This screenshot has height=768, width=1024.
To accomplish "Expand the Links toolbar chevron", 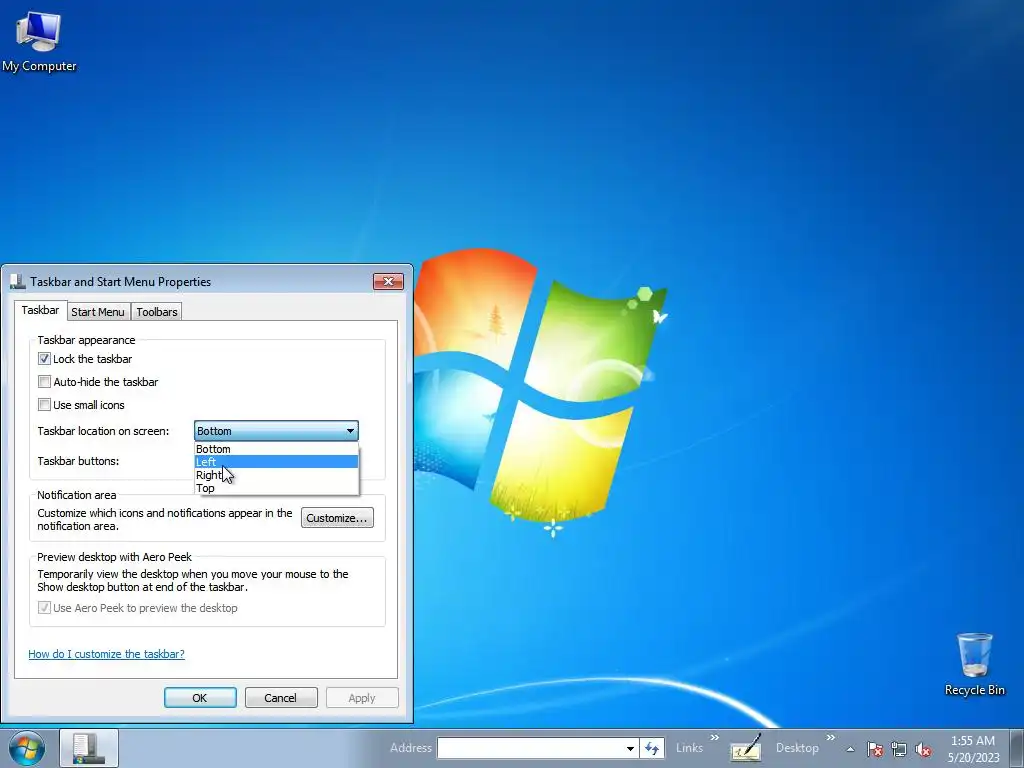I will click(714, 737).
